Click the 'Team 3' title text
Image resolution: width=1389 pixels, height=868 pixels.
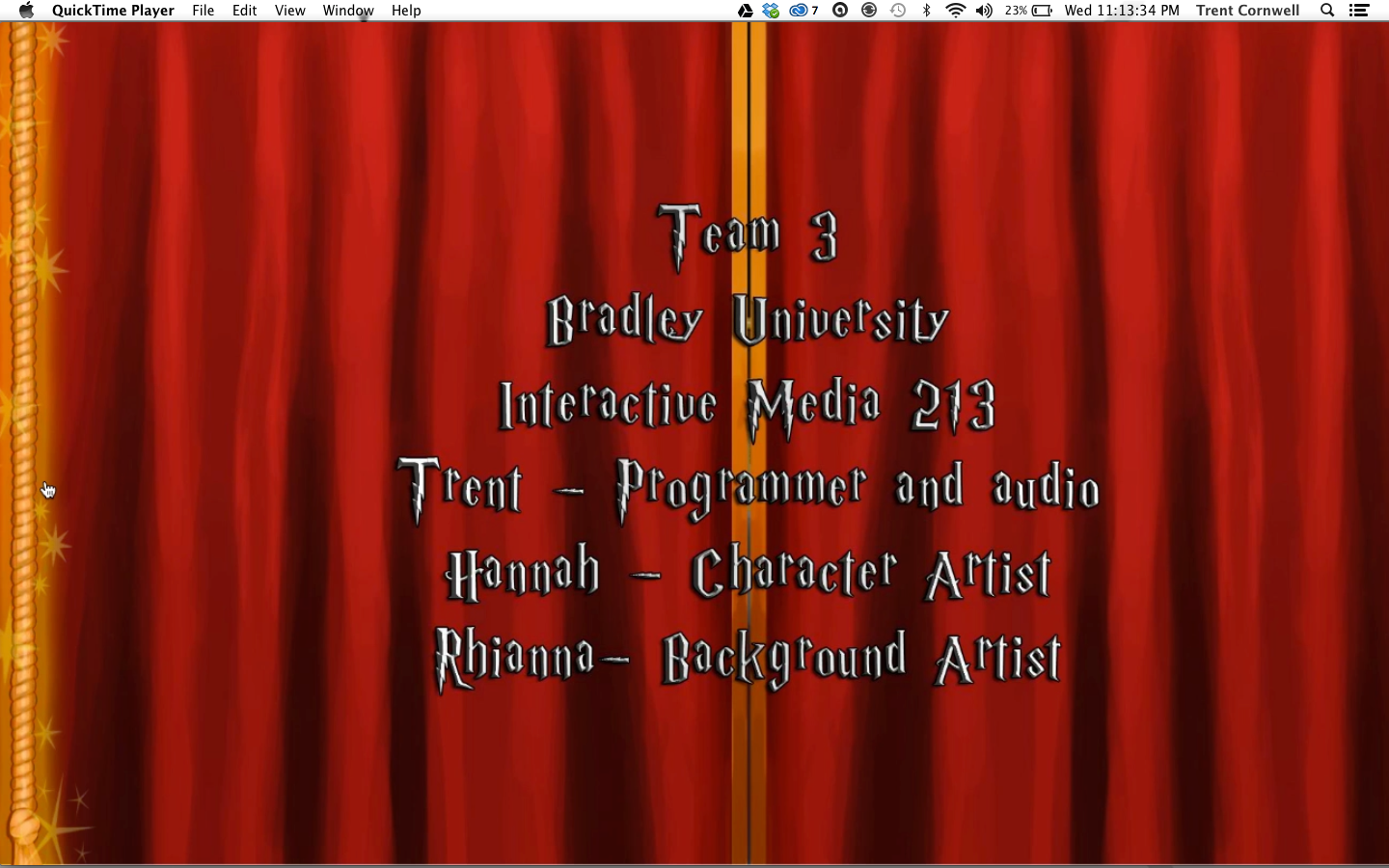748,237
